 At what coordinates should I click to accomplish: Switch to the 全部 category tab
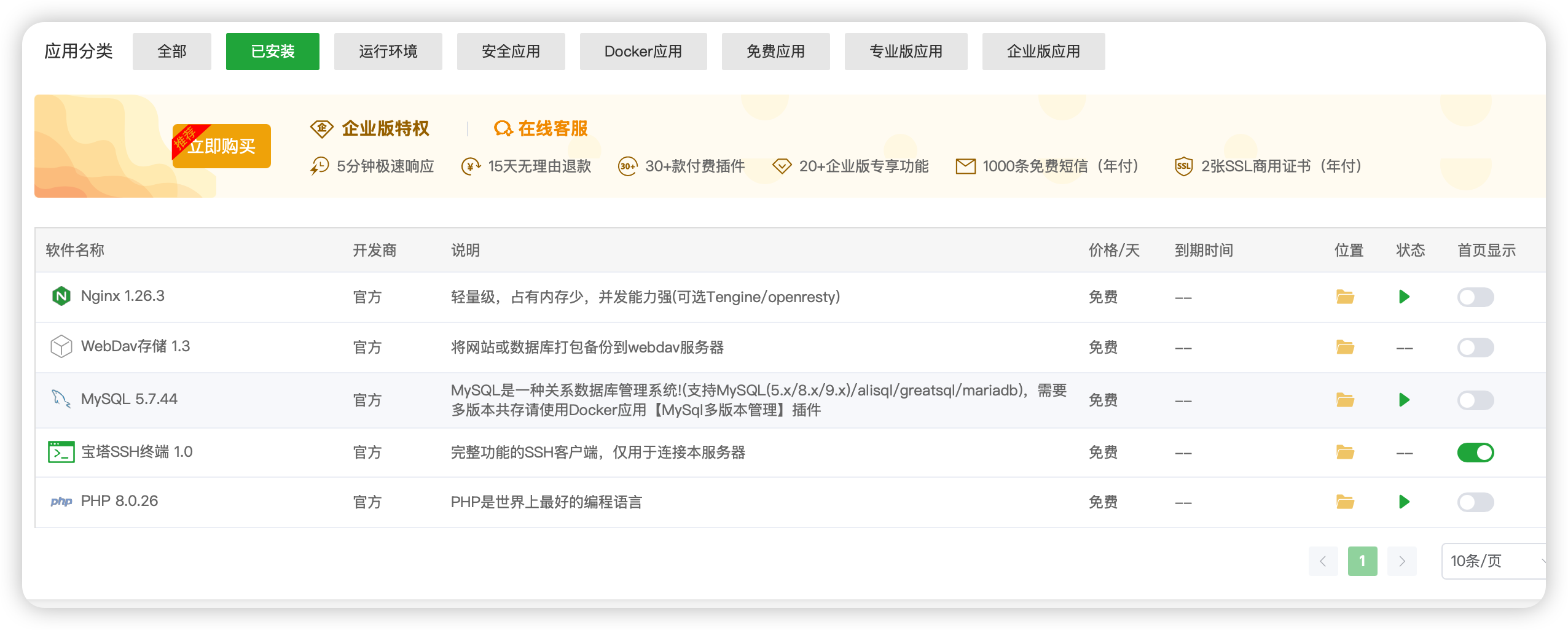pos(172,52)
